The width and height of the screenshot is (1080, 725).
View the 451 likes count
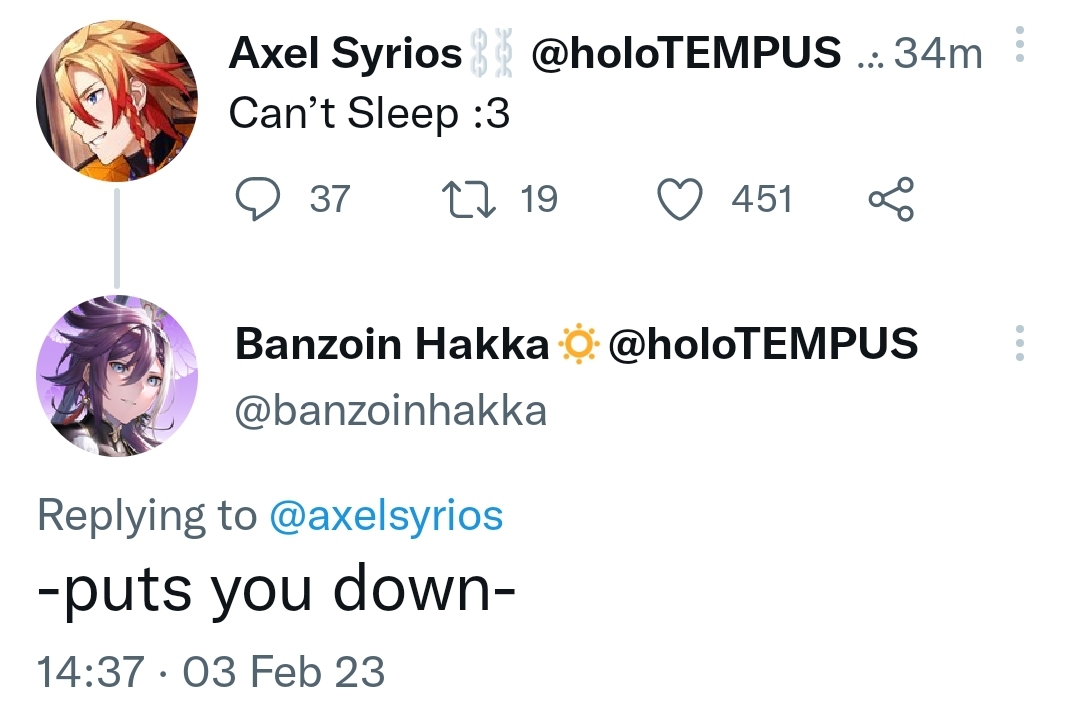(x=762, y=199)
